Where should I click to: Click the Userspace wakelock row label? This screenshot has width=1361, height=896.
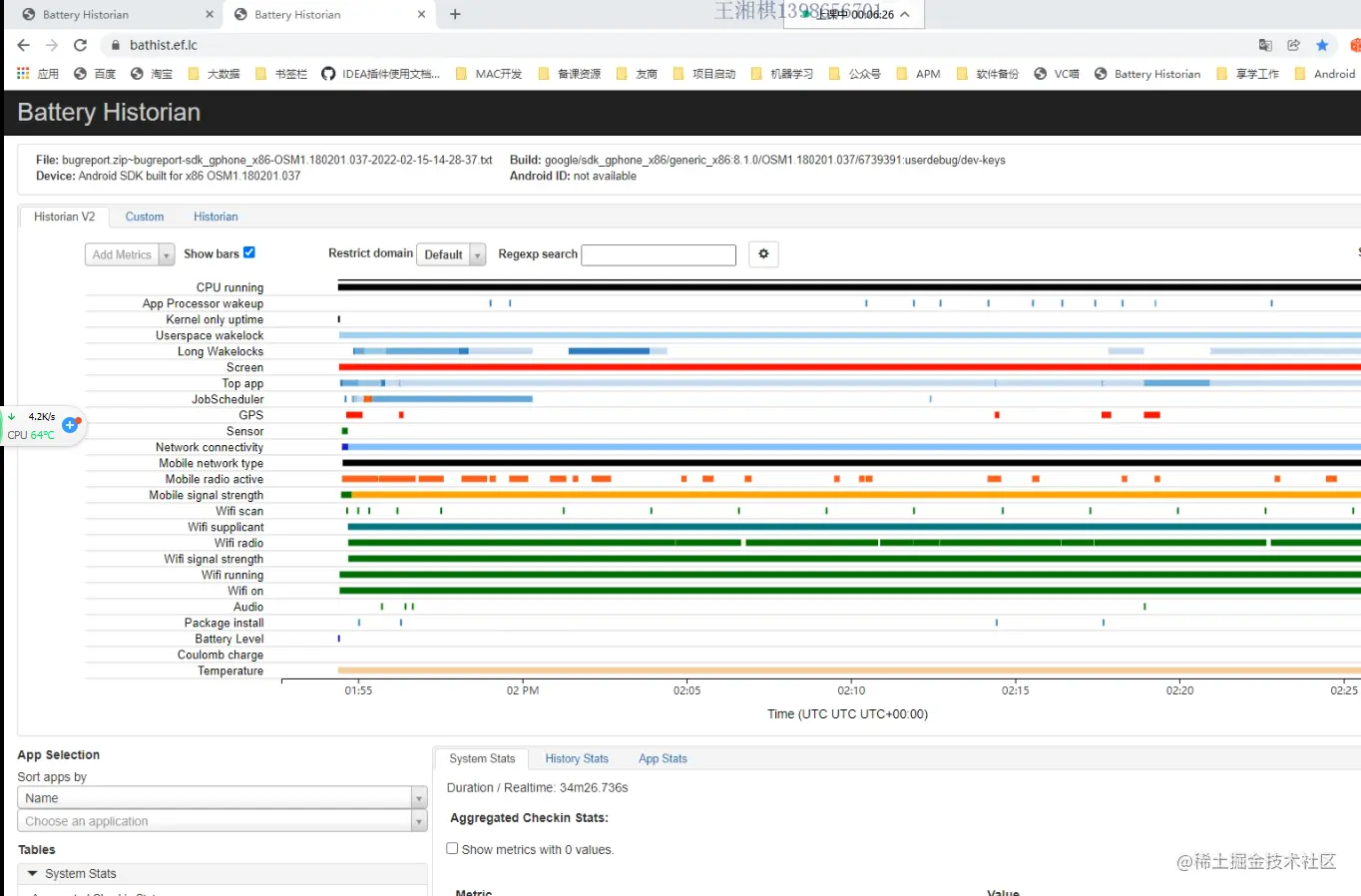[x=210, y=335]
